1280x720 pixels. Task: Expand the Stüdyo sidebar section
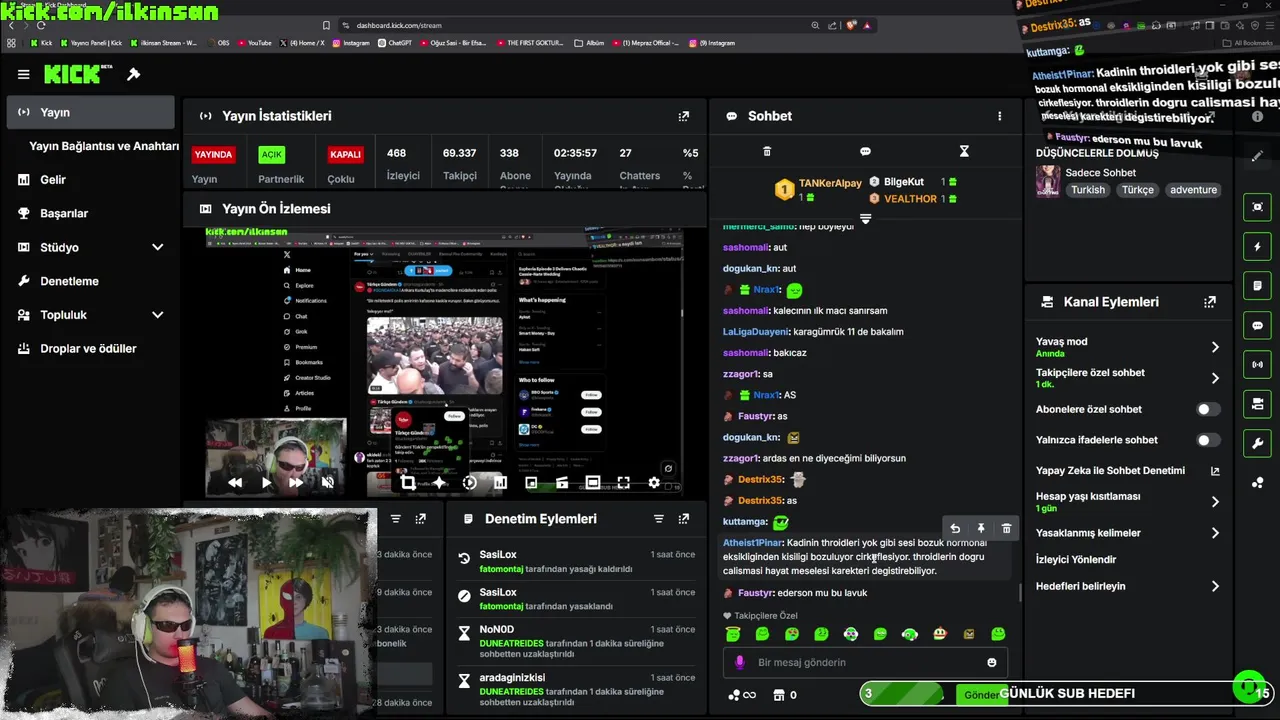[157, 247]
